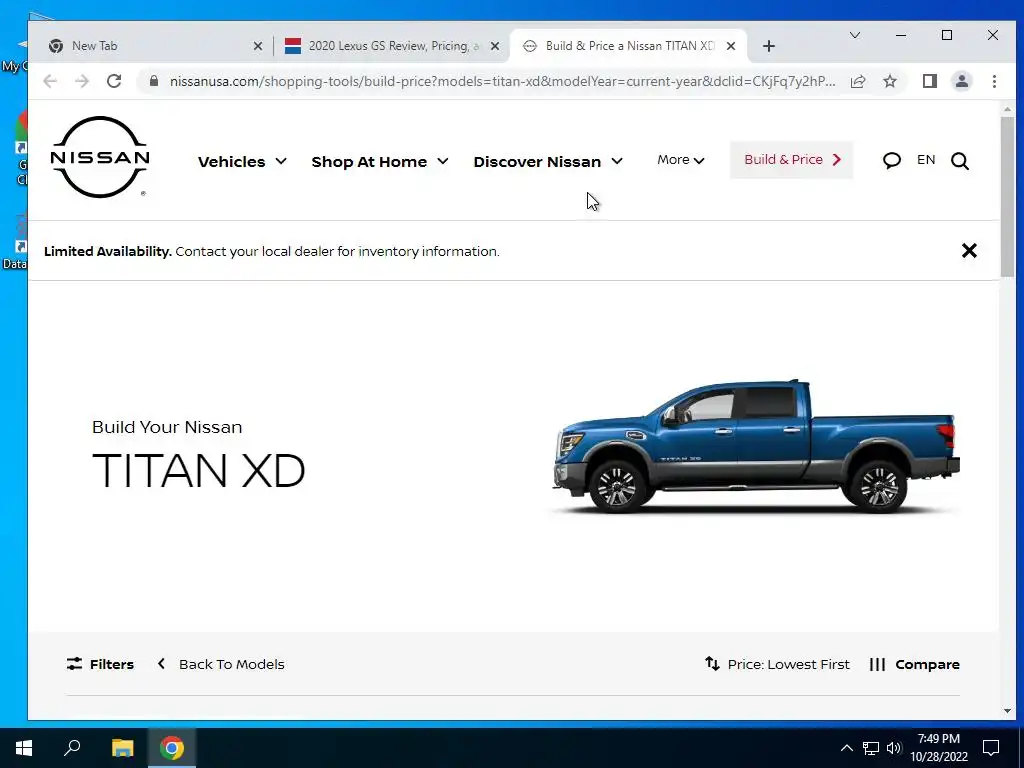The image size is (1024, 768).
Task: Click the scrollbar down arrow
Action: click(1007, 711)
